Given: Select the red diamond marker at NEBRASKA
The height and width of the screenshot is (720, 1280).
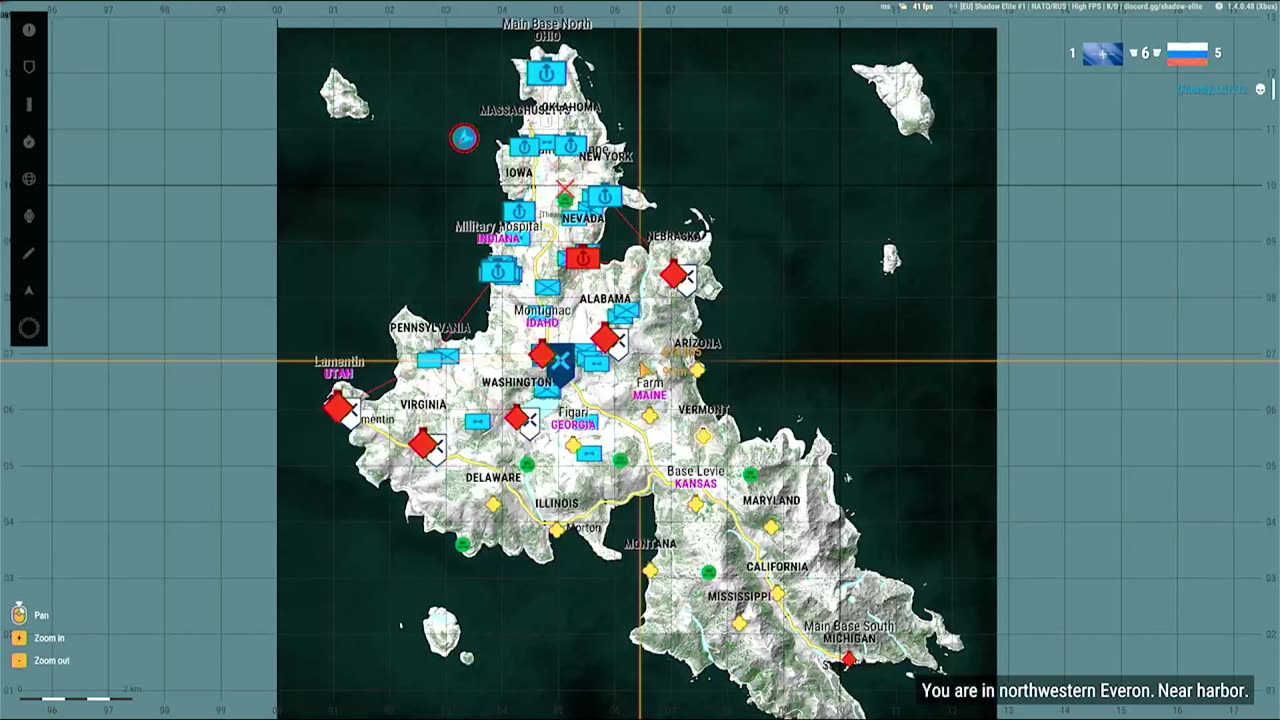Looking at the screenshot, I should point(674,273).
